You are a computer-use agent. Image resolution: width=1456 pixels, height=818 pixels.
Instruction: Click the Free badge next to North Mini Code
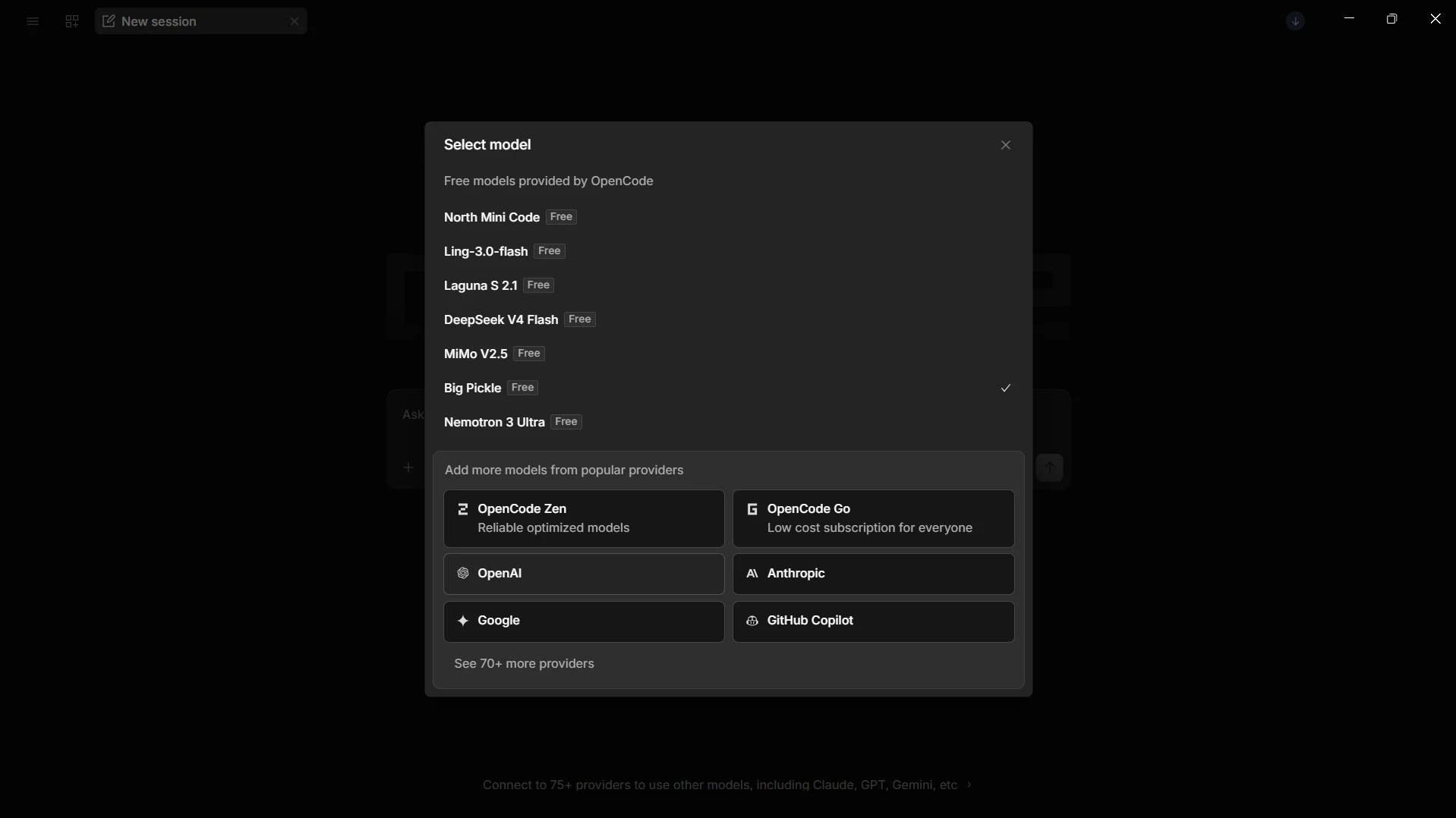click(561, 217)
